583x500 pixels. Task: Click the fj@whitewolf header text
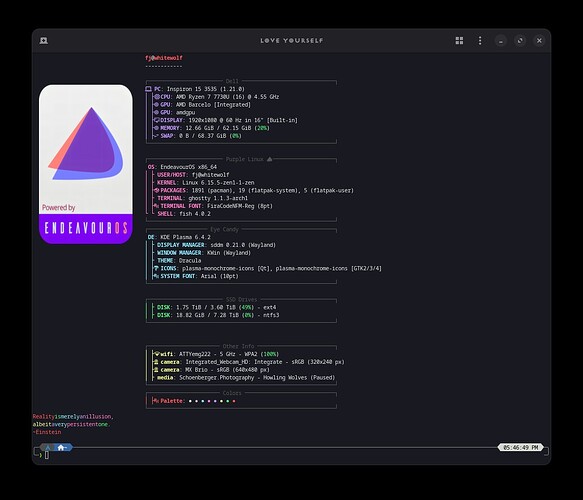[x=164, y=58]
